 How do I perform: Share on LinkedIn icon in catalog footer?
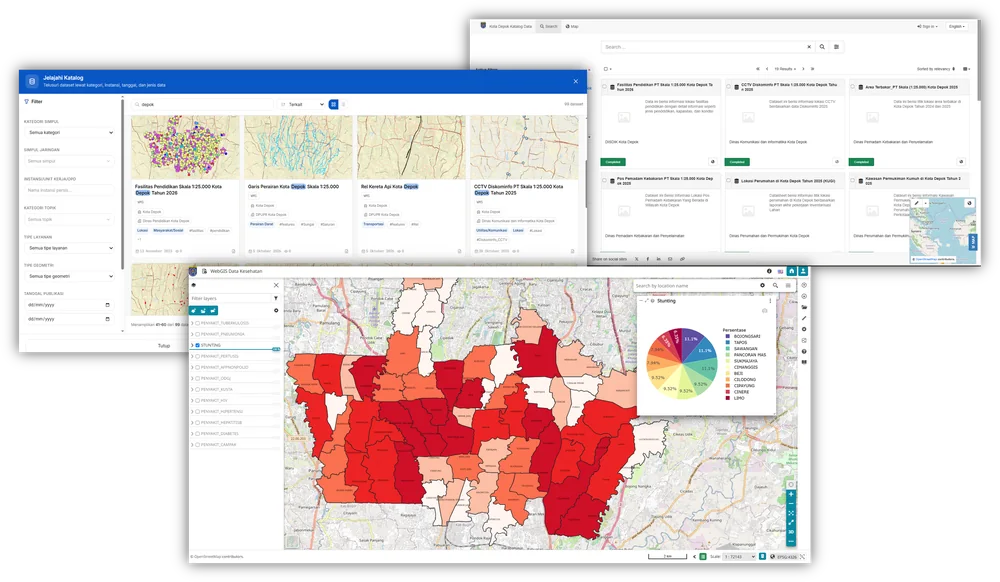(x=658, y=259)
